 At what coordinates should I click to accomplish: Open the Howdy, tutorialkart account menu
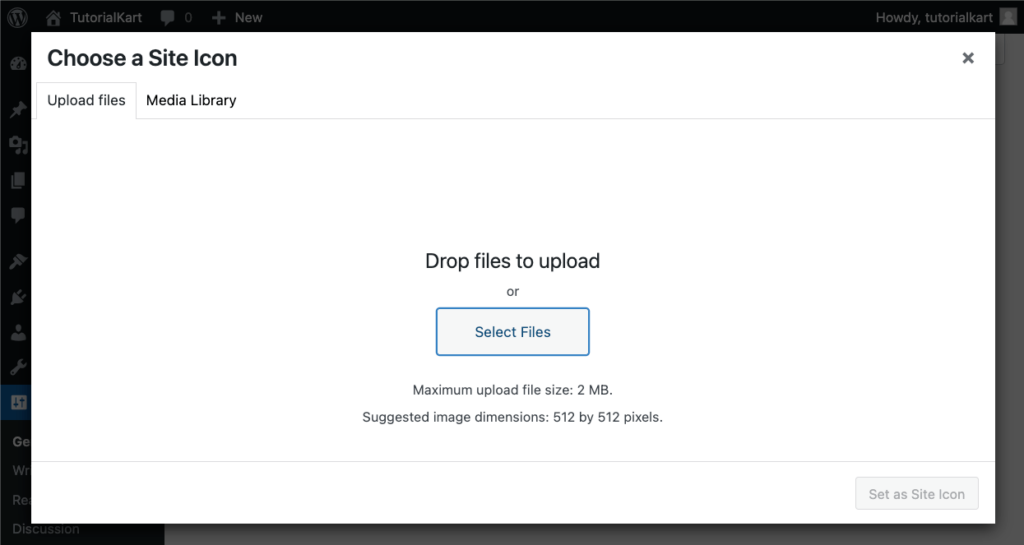(946, 18)
